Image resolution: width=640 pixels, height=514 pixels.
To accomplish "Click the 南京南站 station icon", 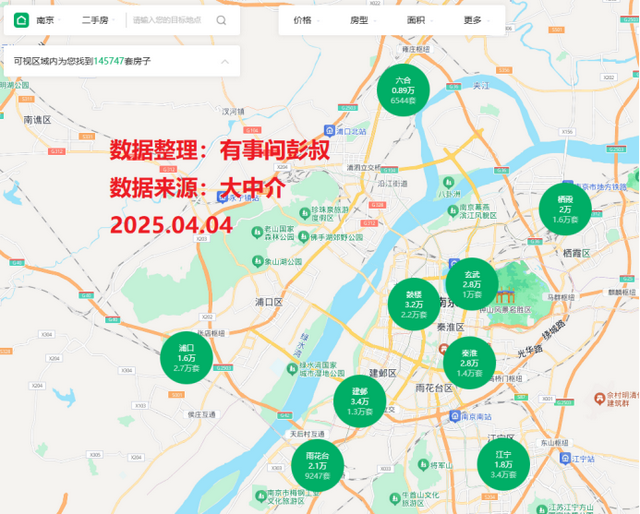I will (x=454, y=416).
